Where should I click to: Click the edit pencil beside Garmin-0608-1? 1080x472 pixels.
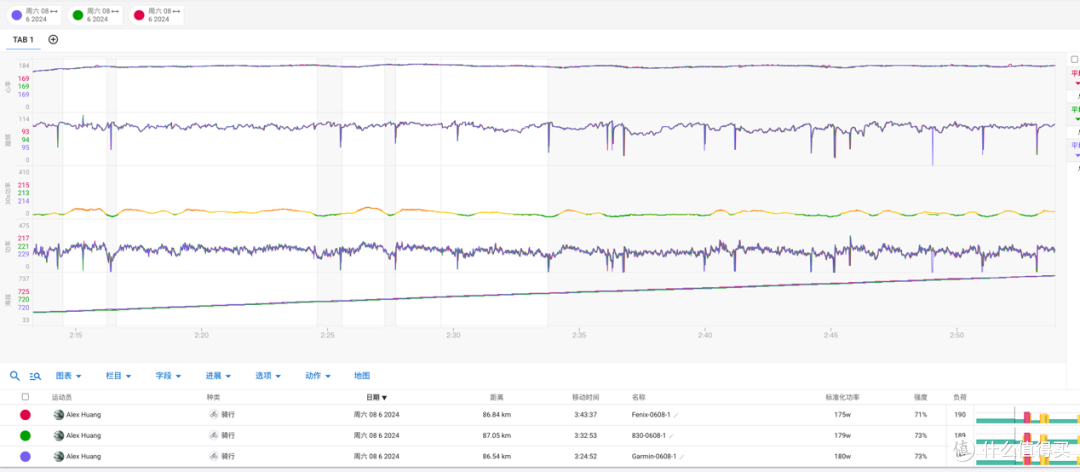click(x=681, y=456)
